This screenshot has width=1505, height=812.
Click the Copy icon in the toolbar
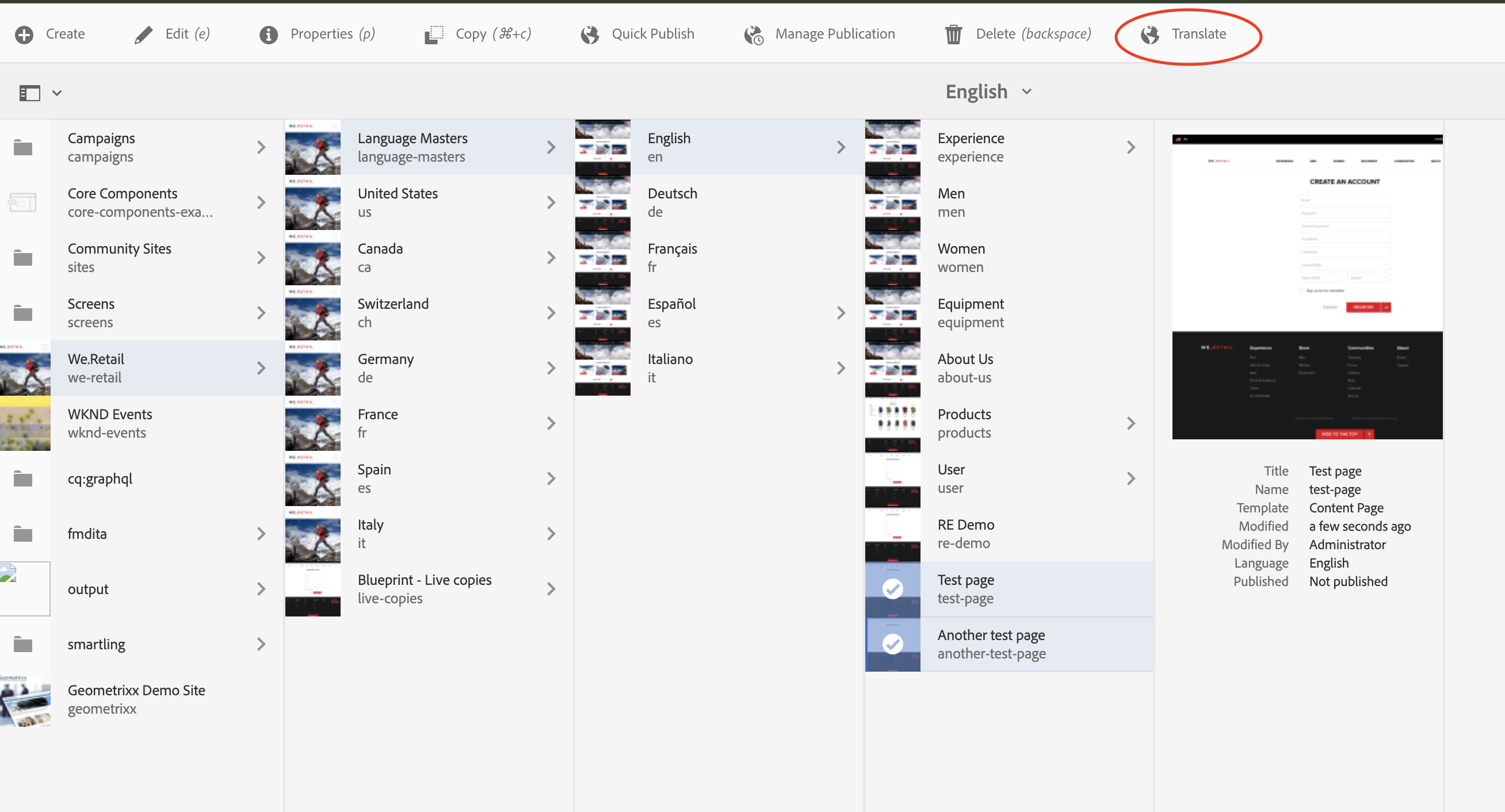pos(433,35)
